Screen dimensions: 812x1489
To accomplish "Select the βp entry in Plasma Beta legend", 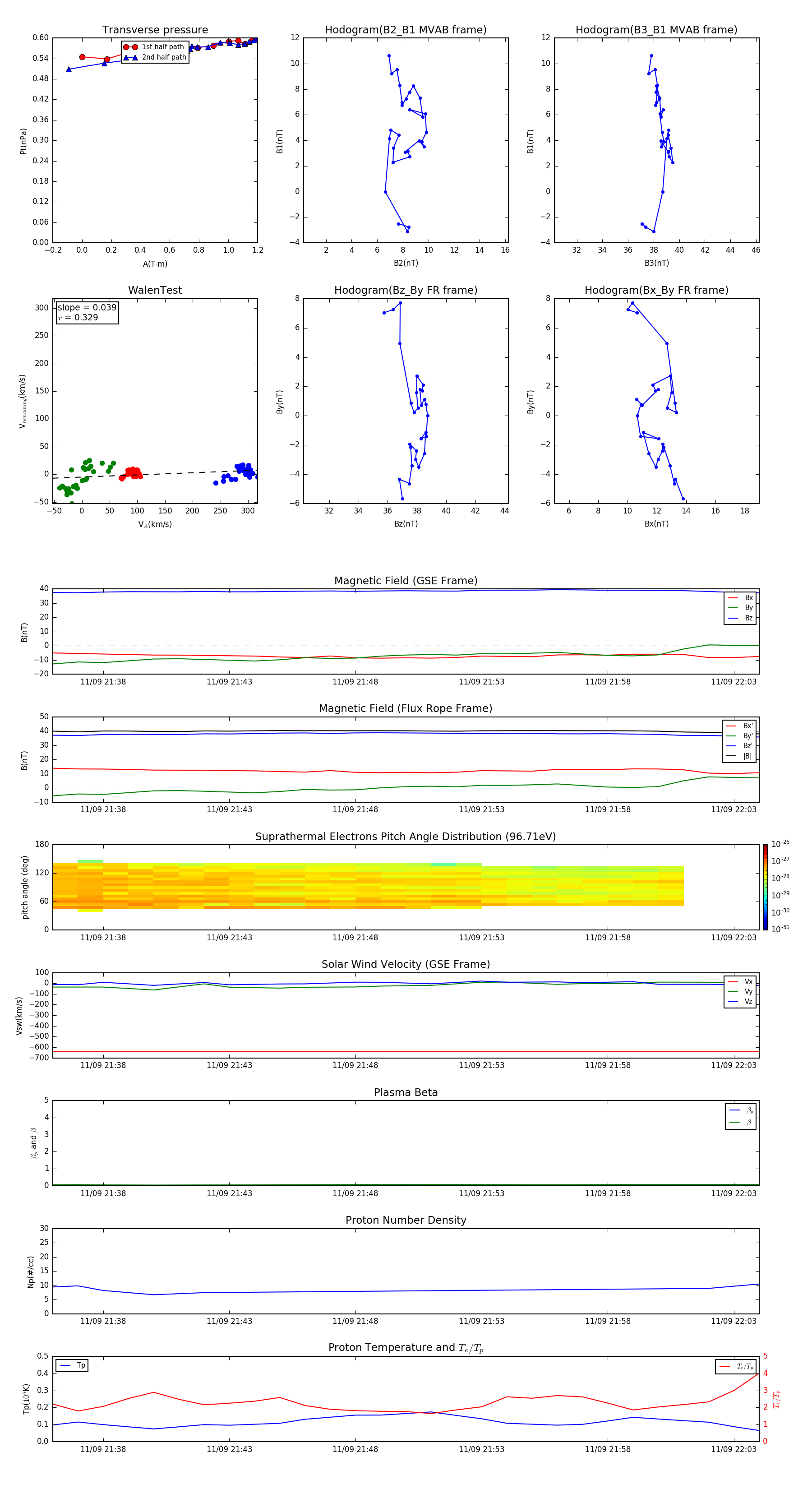I will pos(741,1110).
